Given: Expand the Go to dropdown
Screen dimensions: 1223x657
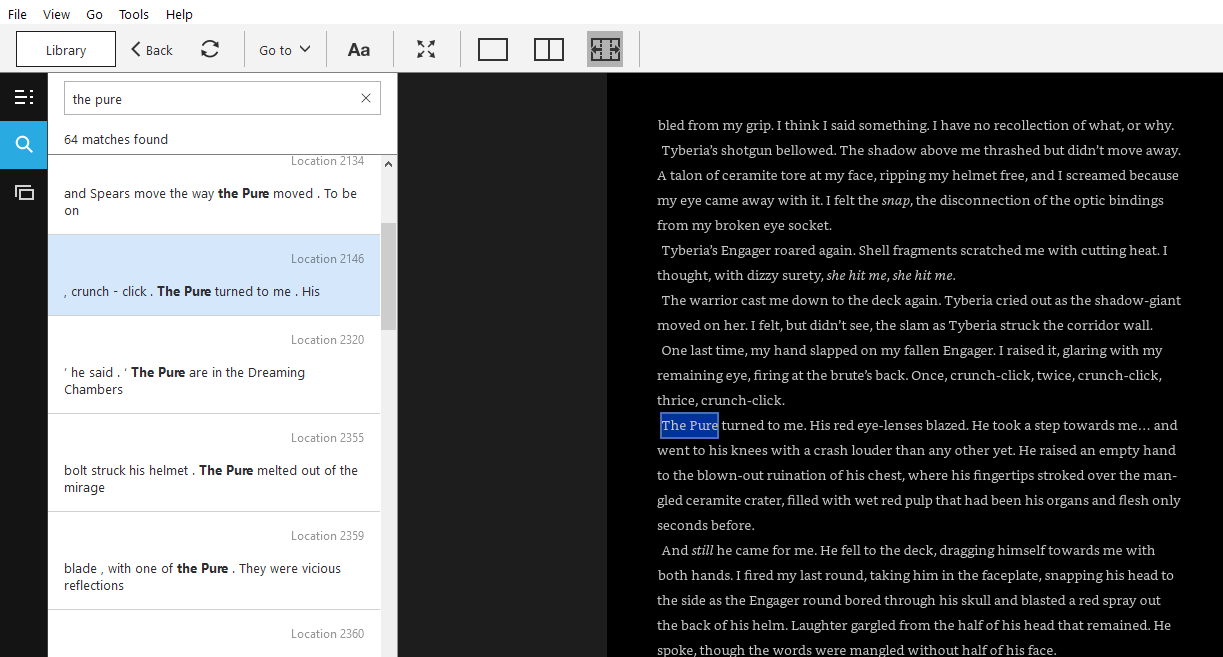Looking at the screenshot, I should pyautogui.click(x=285, y=49).
